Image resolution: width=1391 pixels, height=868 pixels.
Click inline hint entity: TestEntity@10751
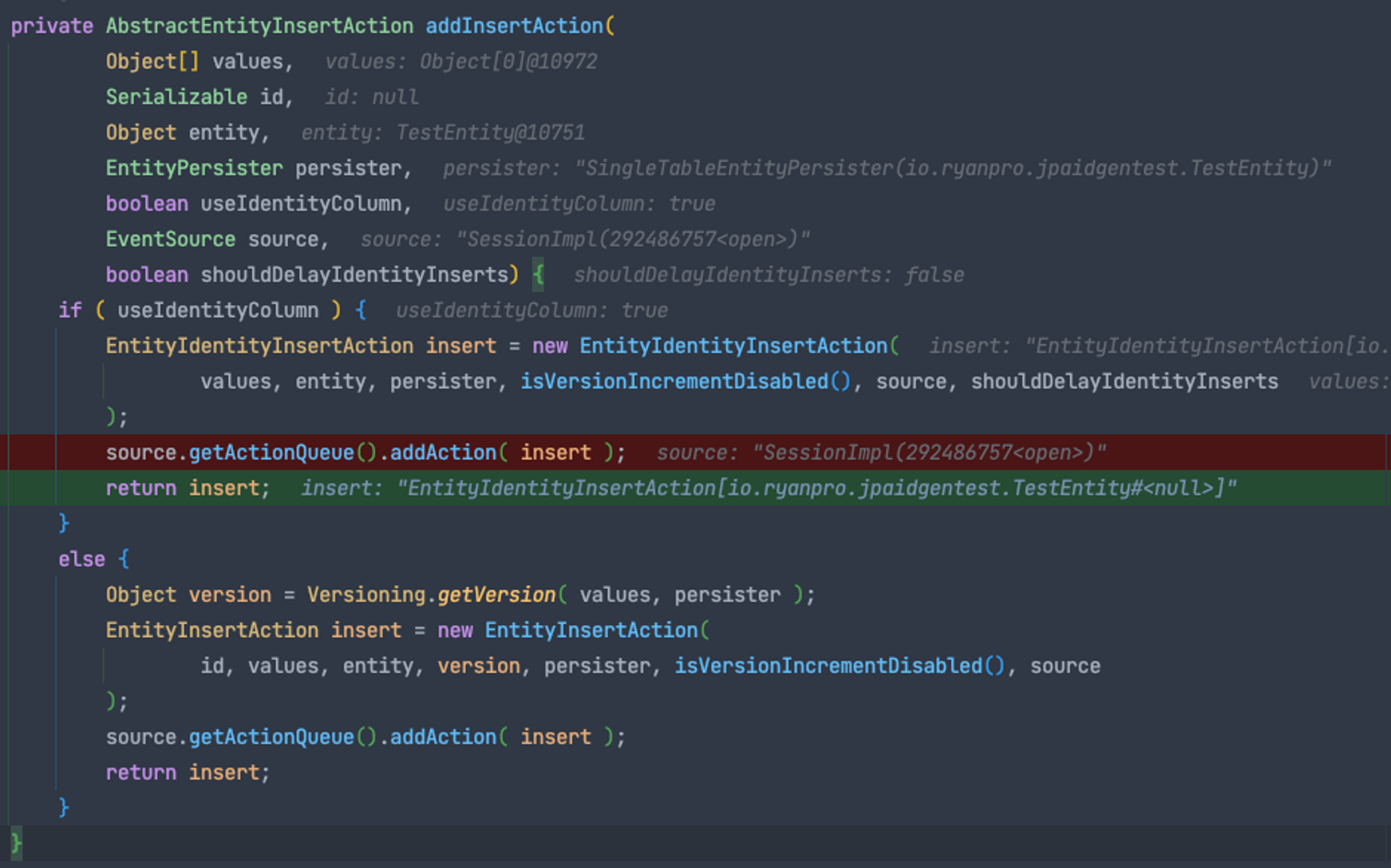[442, 133]
